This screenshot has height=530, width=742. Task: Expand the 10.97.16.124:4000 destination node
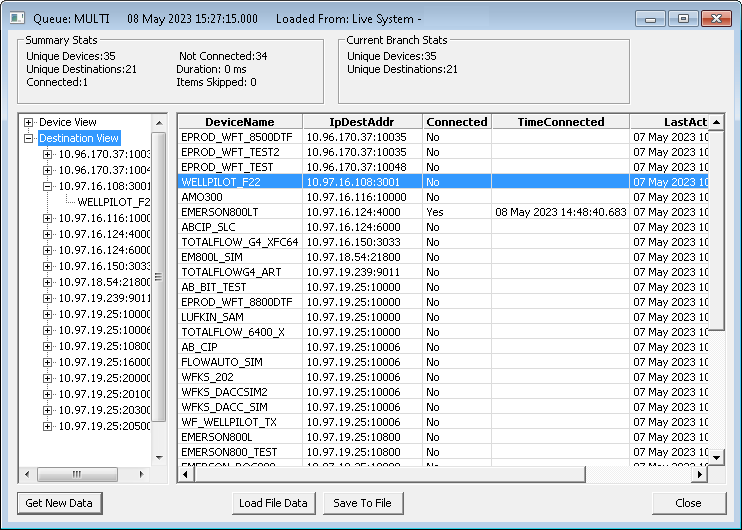(x=47, y=234)
